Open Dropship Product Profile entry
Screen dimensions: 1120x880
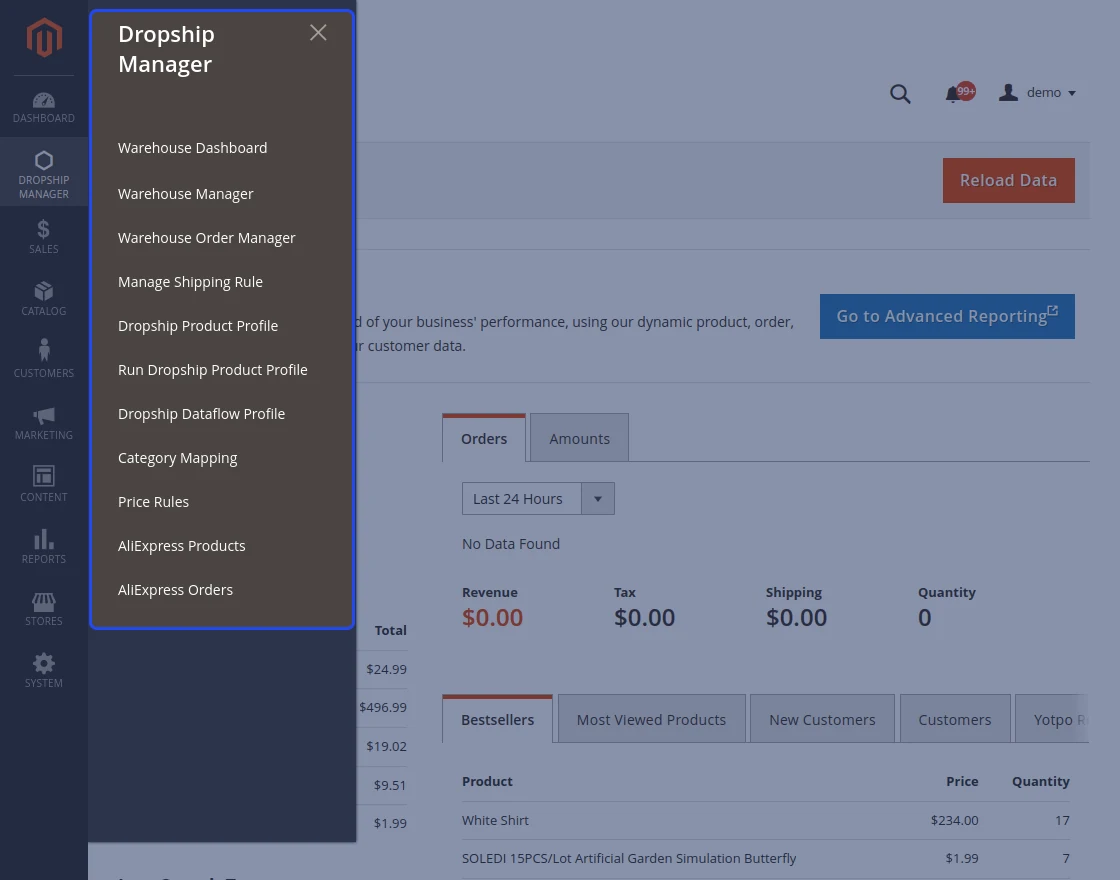198,326
